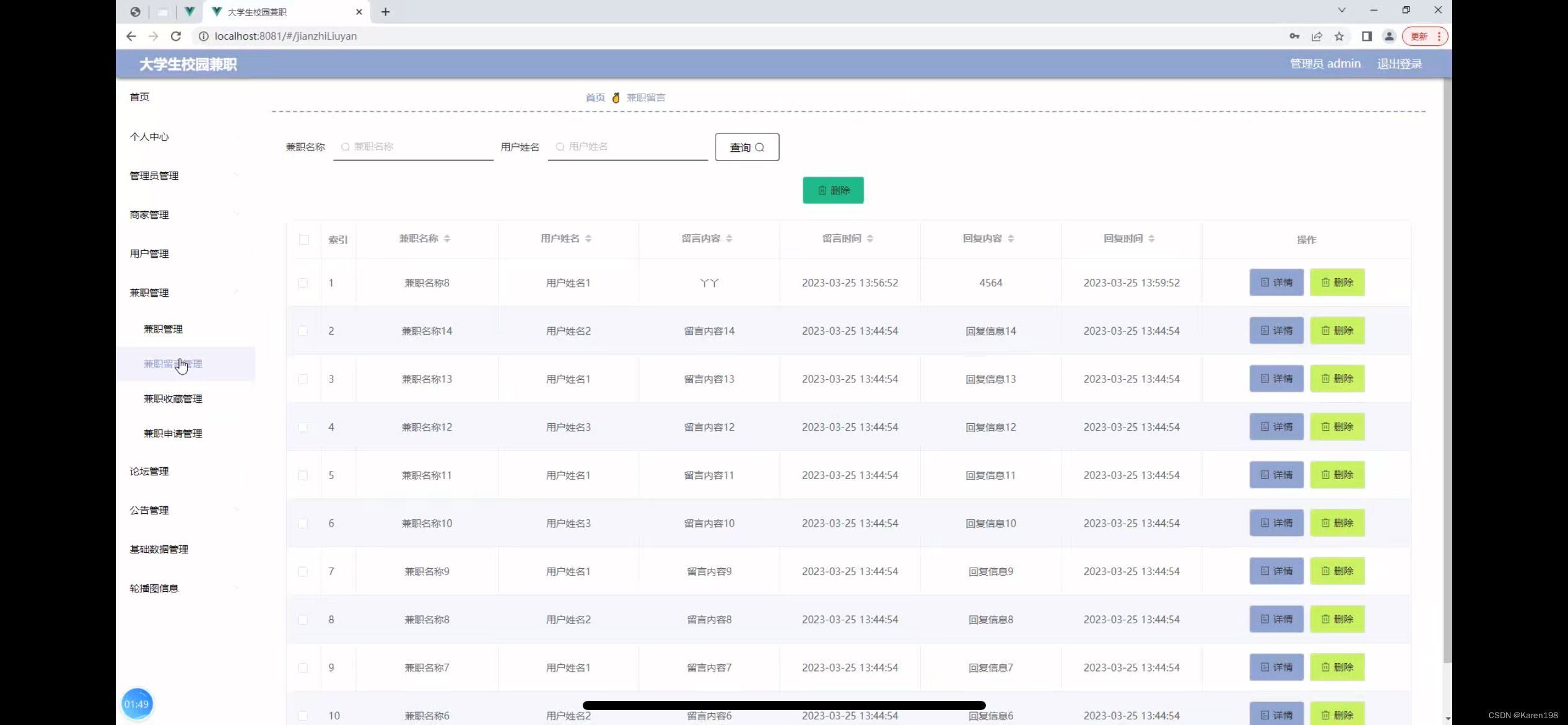Click 删除 for row 兼职名称9
Viewport: 1568px width, 725px height.
[x=1337, y=571]
